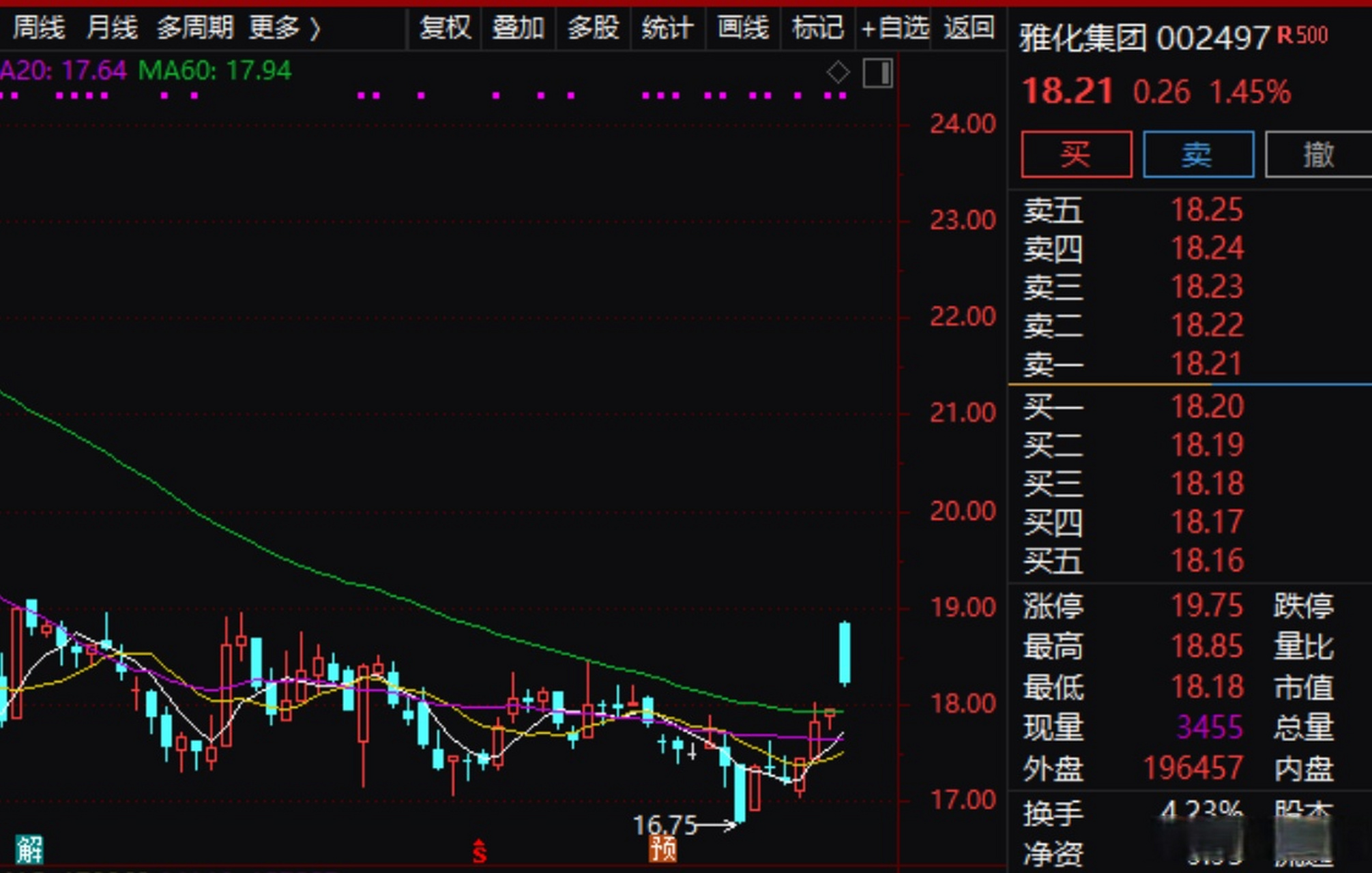Select 买五 price 18.16
Image resolution: width=1372 pixels, height=873 pixels.
tap(1207, 561)
